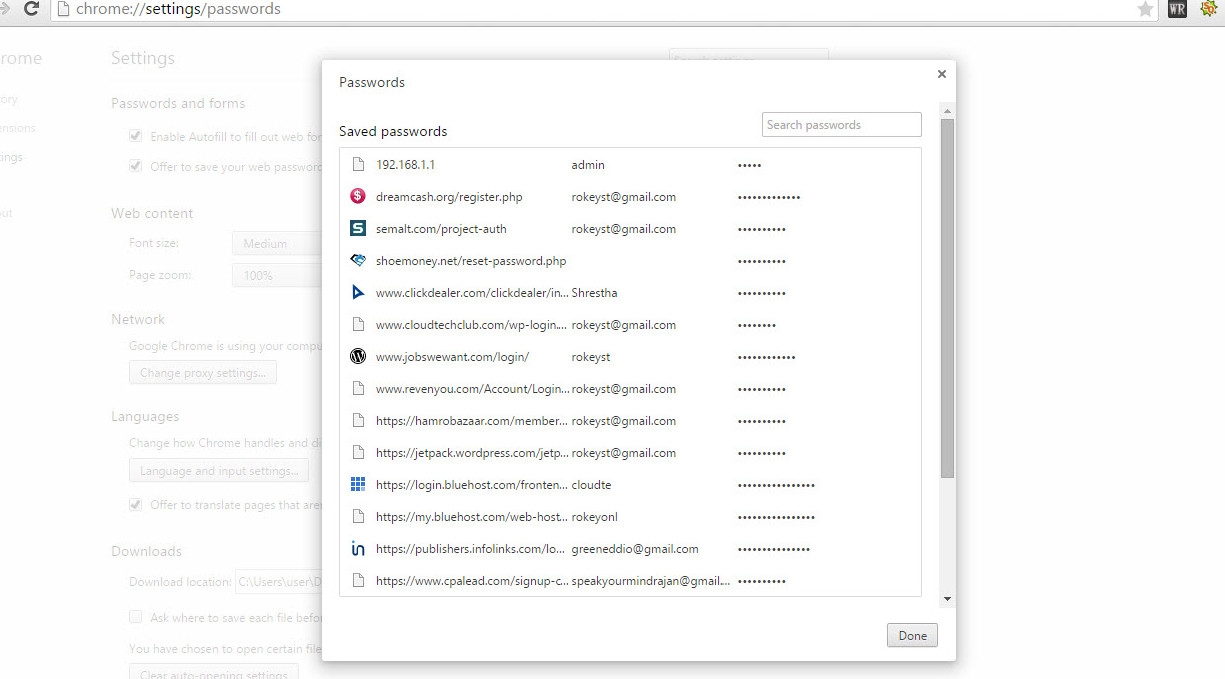Viewport: 1225px width, 679px height.
Task: Click the login.bluehost.com grid favicon
Action: click(358, 485)
